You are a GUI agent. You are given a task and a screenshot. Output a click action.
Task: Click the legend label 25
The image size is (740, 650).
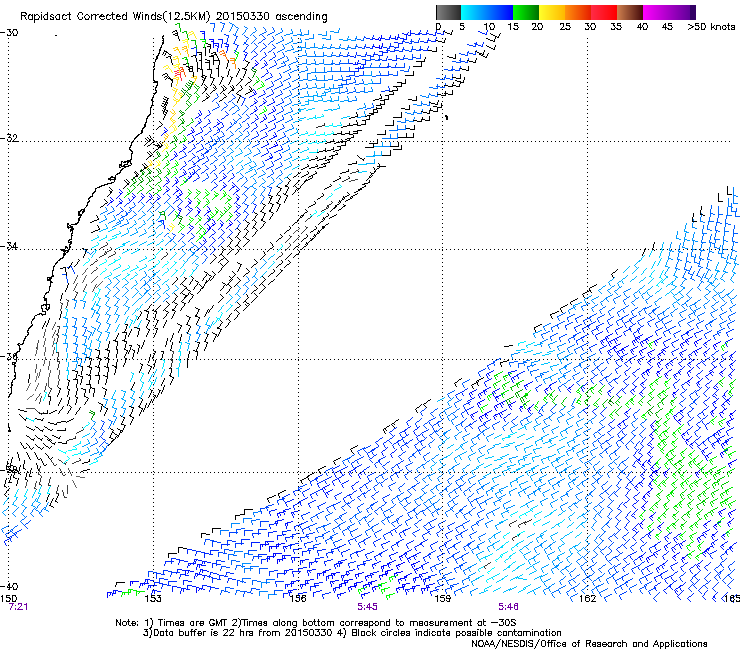click(x=565, y=27)
